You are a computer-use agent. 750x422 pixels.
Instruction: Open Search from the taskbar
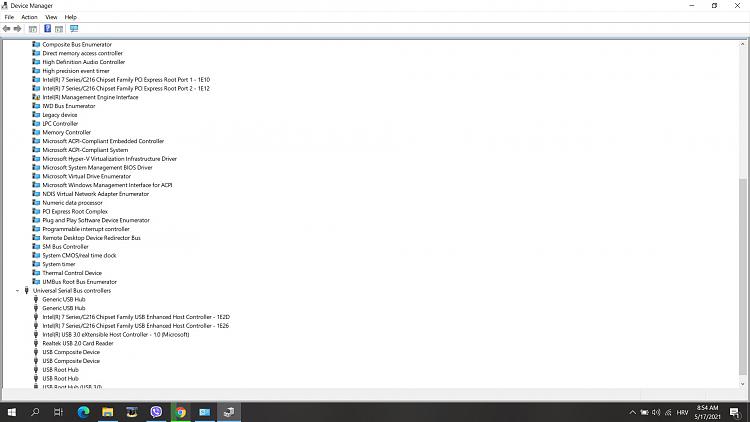coord(35,412)
